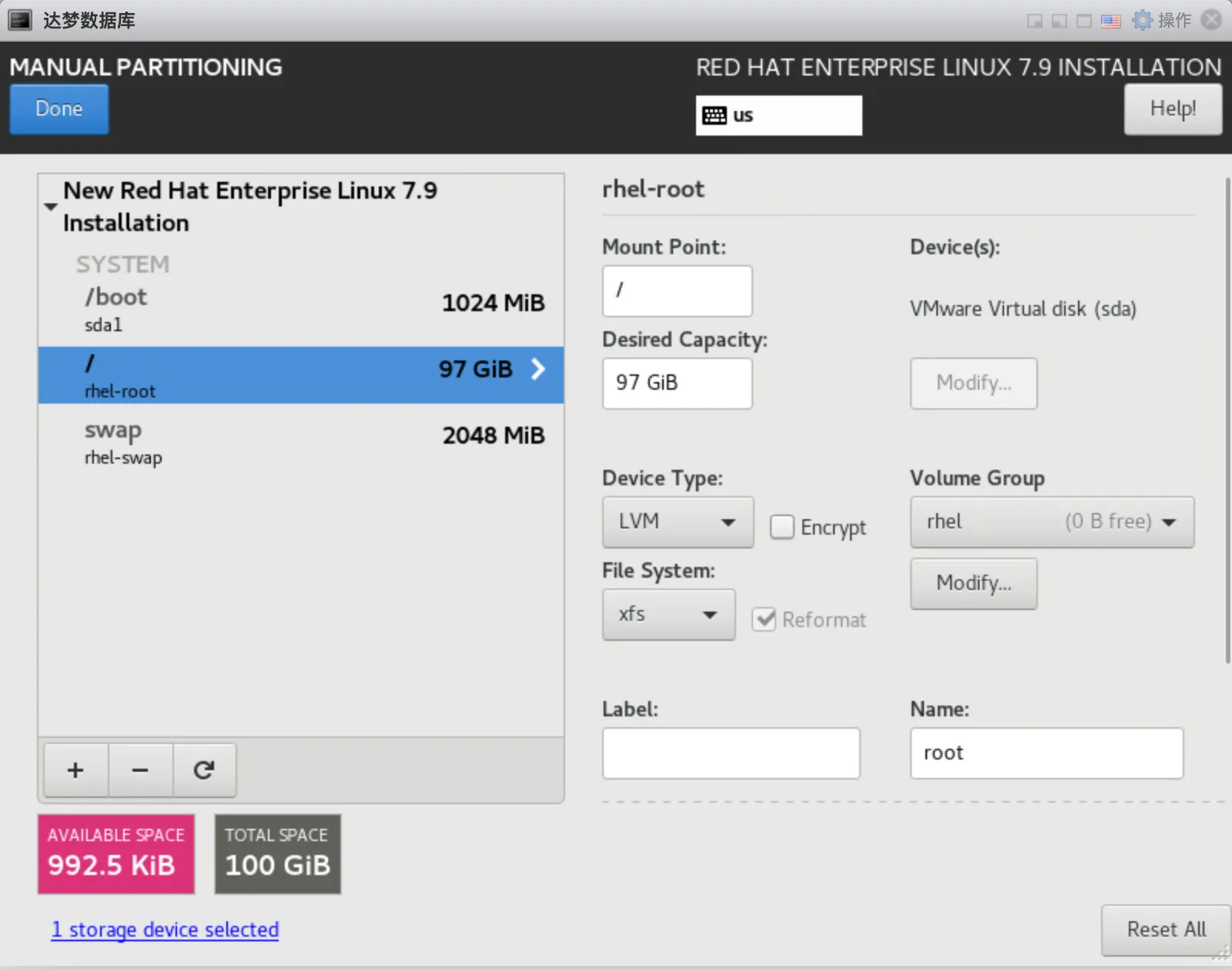Click the arrow on the root partition row
This screenshot has height=969, width=1232.
point(538,370)
